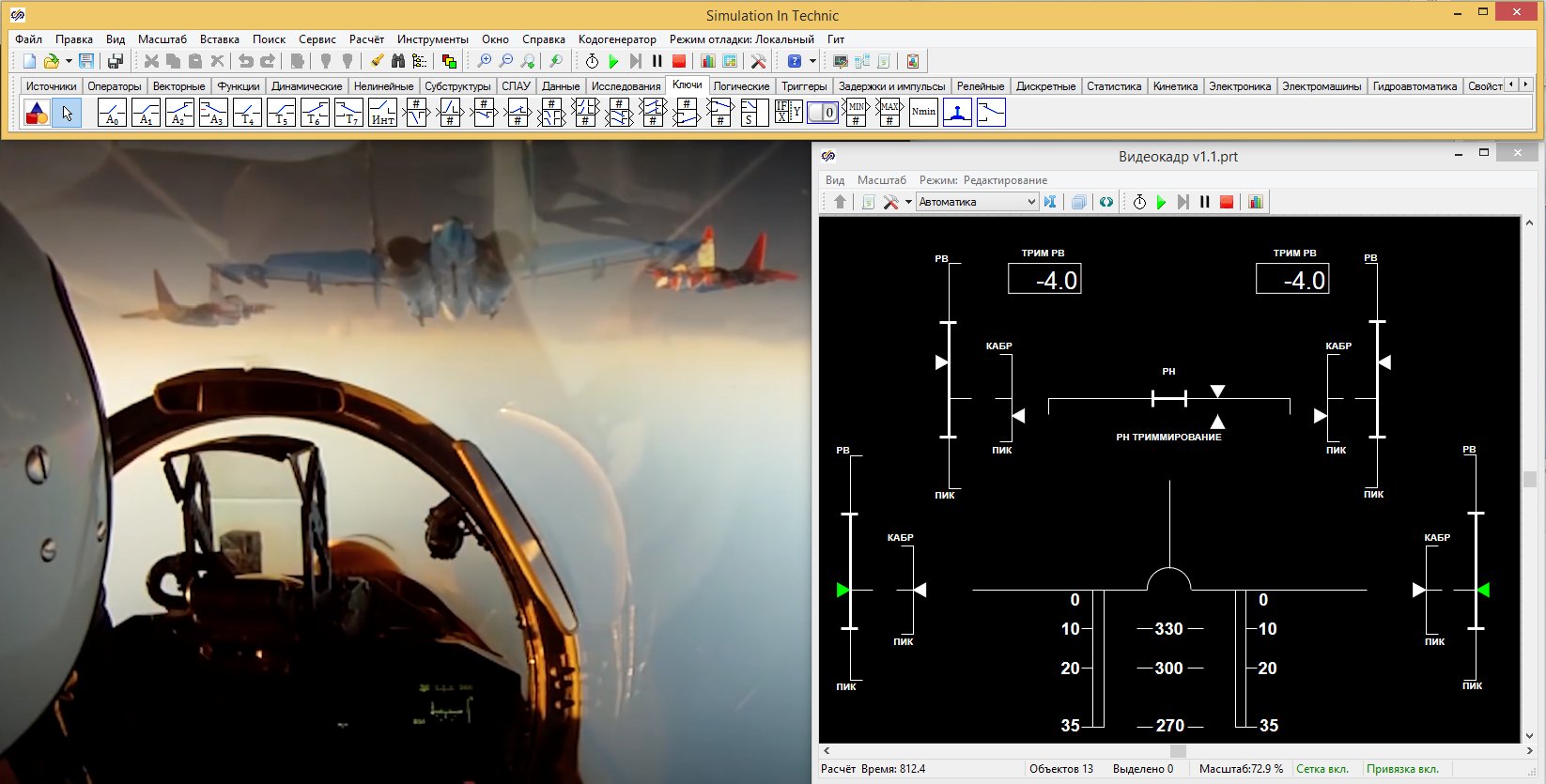Screen dimensions: 1546x784
Task: Open Режим отладки: Локальный menu
Action: (741, 39)
